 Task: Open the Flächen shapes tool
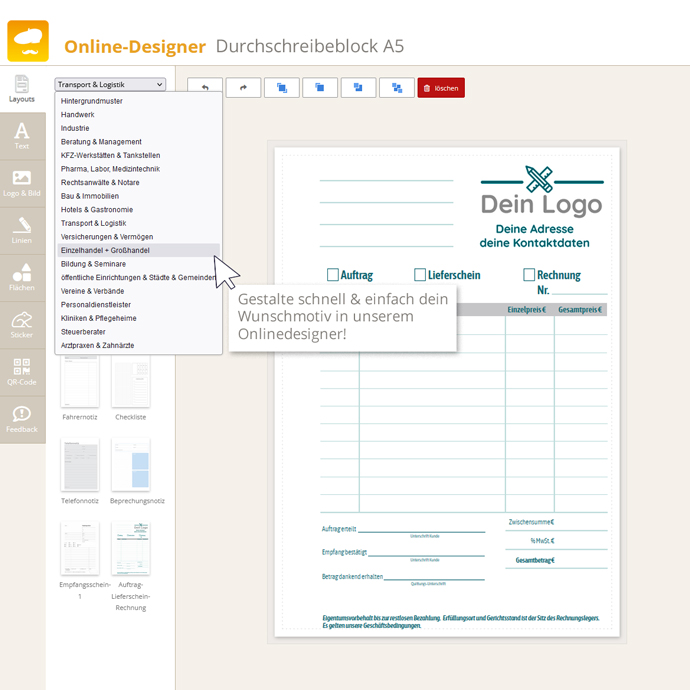click(22, 277)
